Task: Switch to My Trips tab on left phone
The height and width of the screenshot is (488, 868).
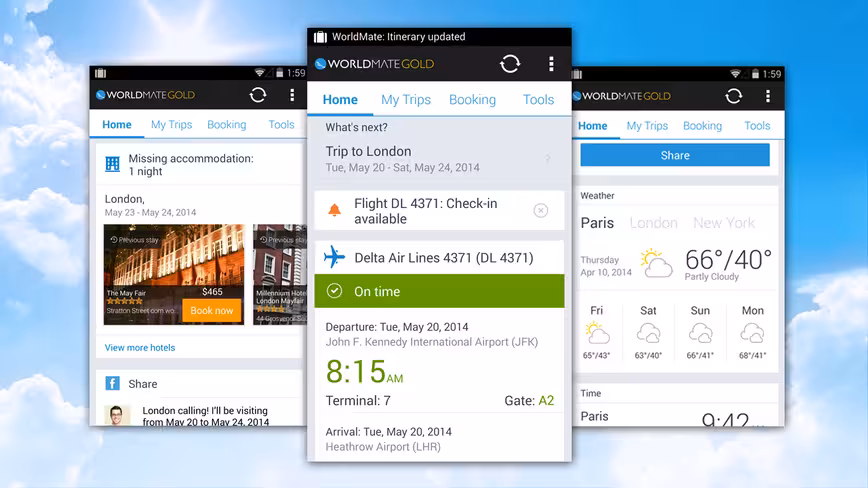Action: pos(172,124)
